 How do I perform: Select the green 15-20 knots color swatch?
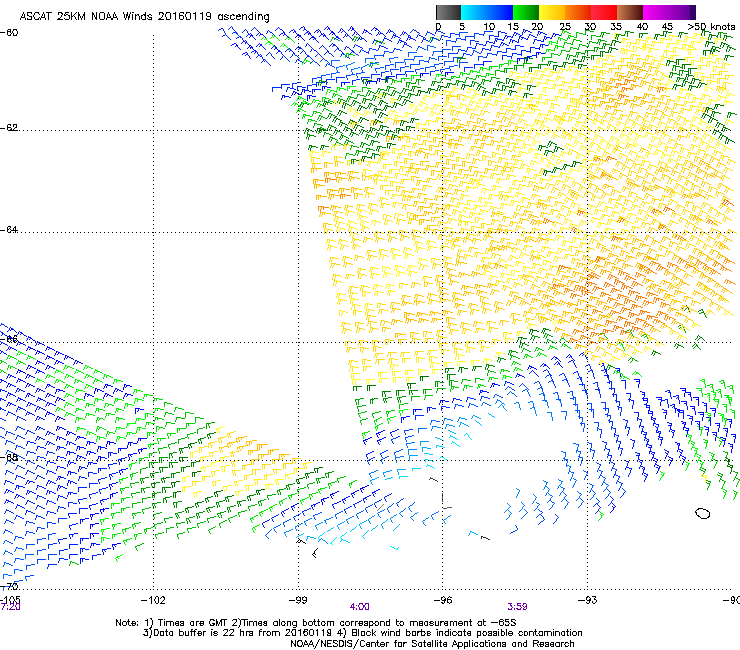coord(526,12)
